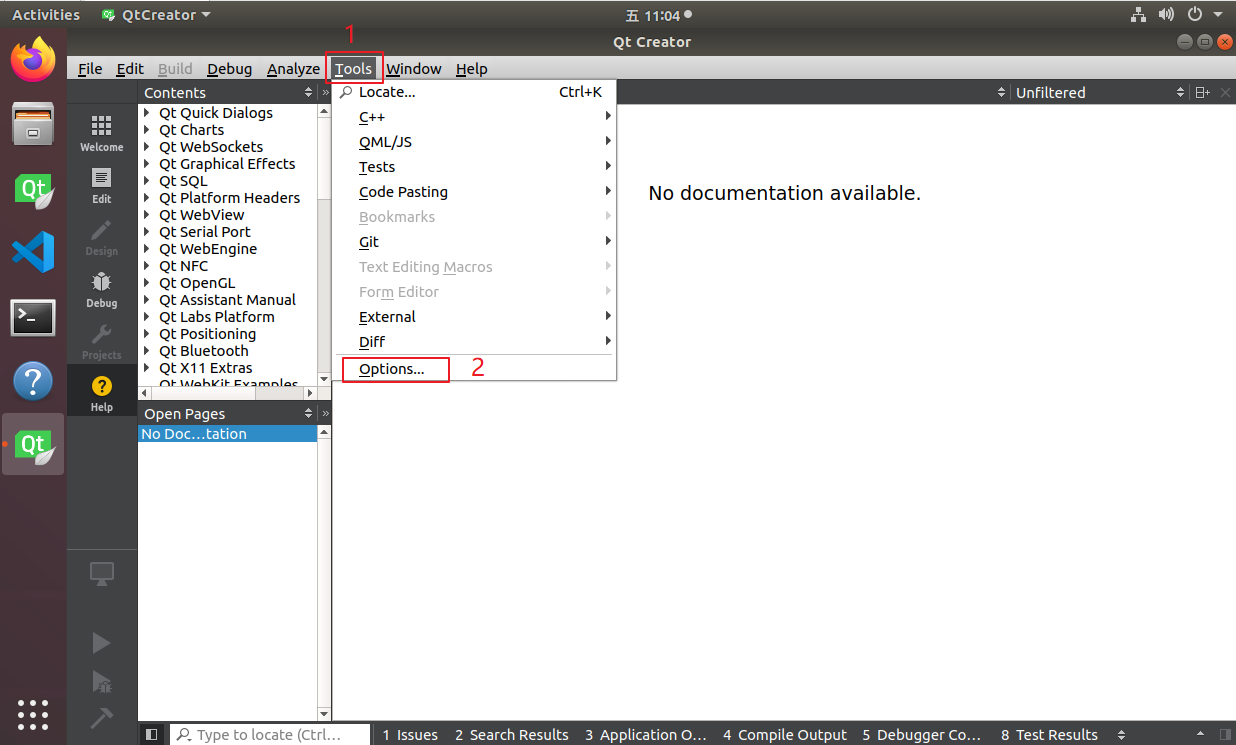This screenshot has height=745, width=1236.
Task: Open the 2 Search Results pane
Action: tap(512, 735)
